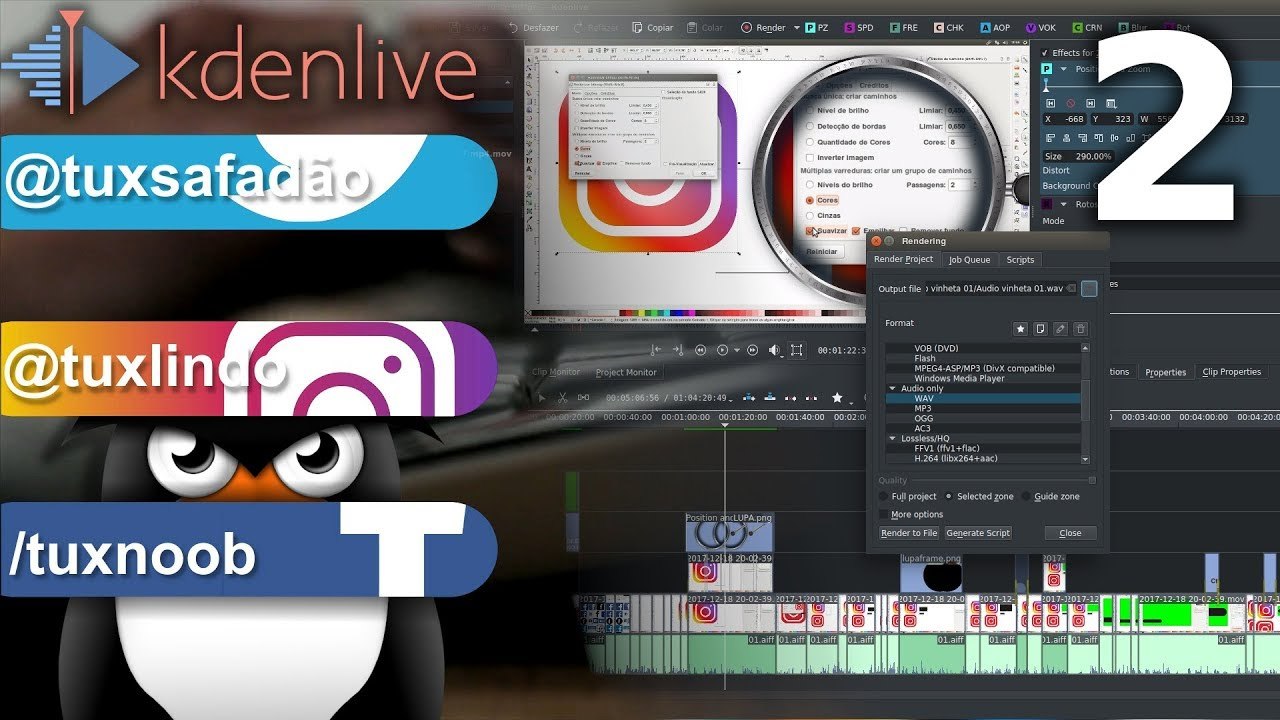Click the Output file path field

(x=1002, y=289)
